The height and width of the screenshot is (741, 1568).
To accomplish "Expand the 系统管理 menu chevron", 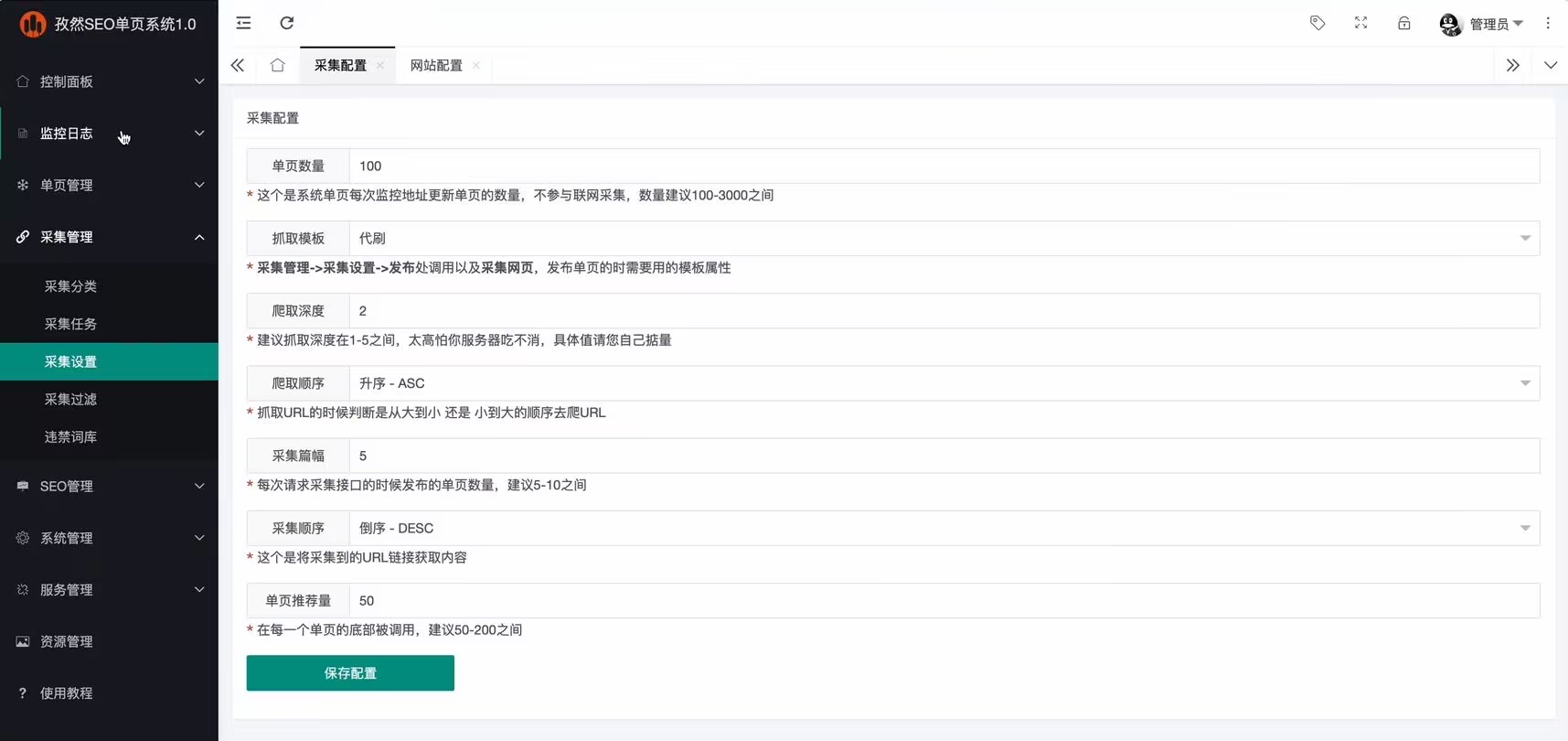I will coord(199,538).
